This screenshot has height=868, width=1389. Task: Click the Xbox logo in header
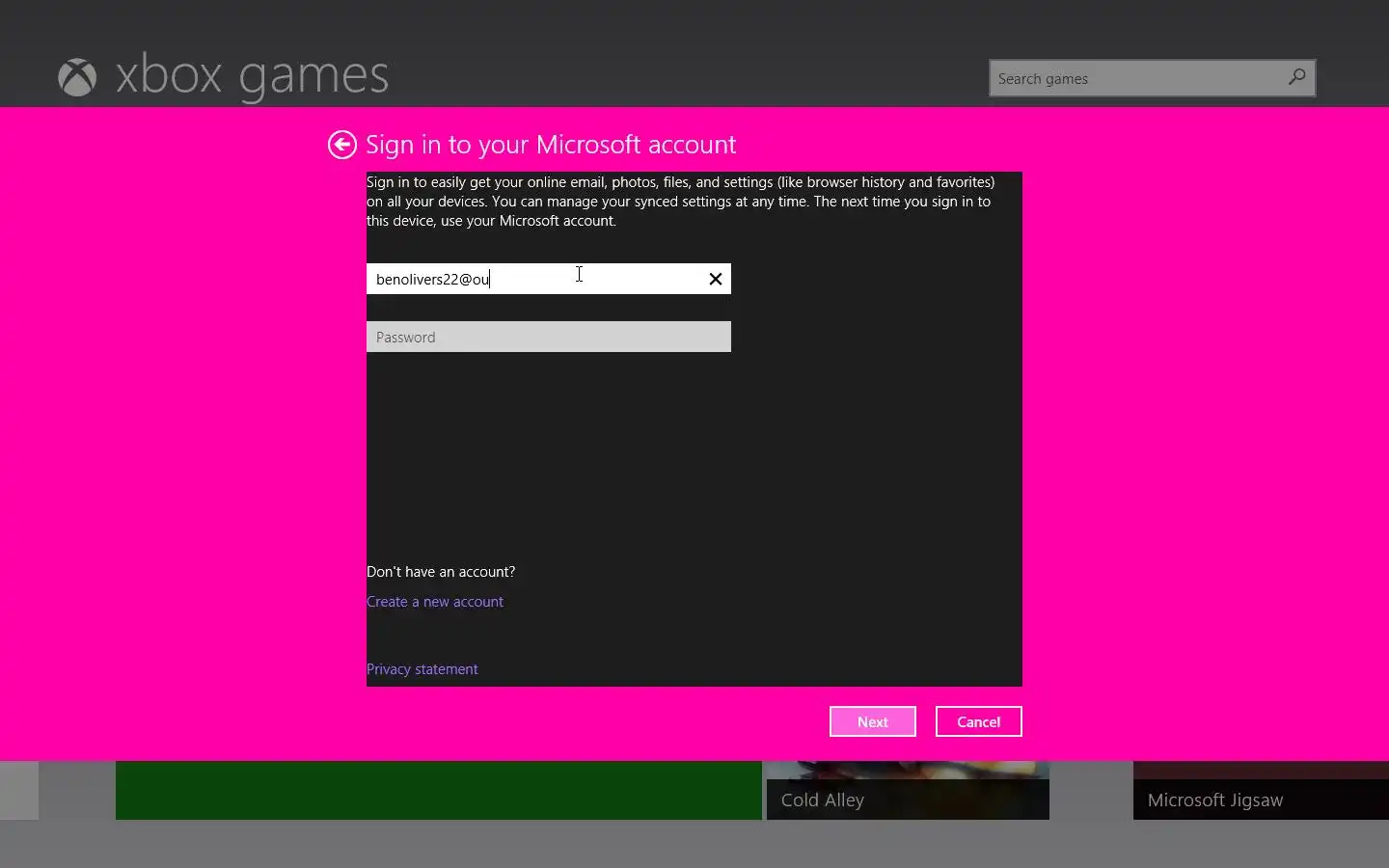77,78
